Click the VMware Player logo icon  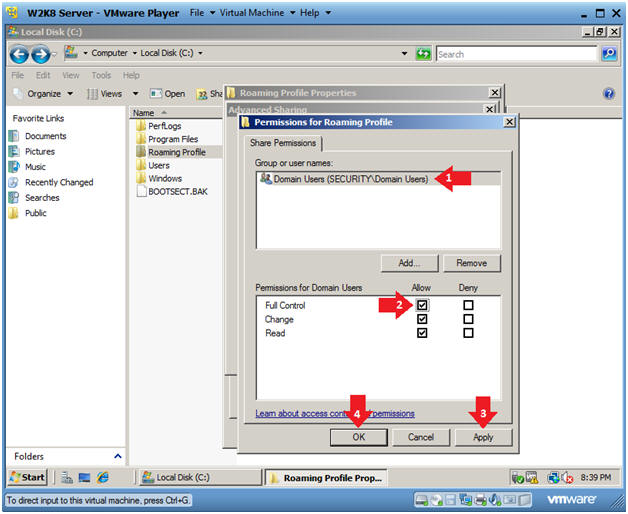point(12,13)
